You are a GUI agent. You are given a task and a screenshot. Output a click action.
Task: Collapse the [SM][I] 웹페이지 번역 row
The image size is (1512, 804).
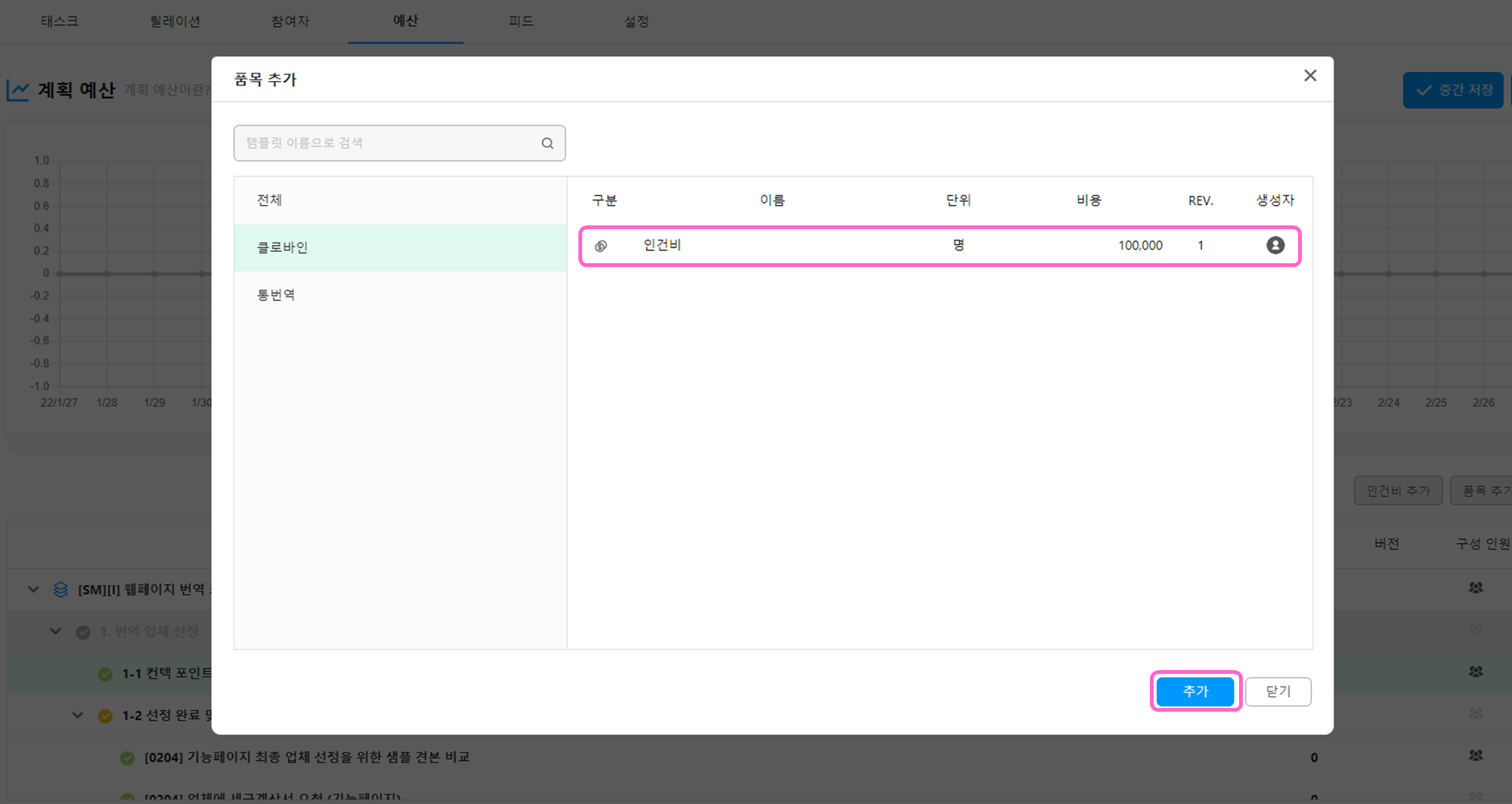tap(33, 589)
